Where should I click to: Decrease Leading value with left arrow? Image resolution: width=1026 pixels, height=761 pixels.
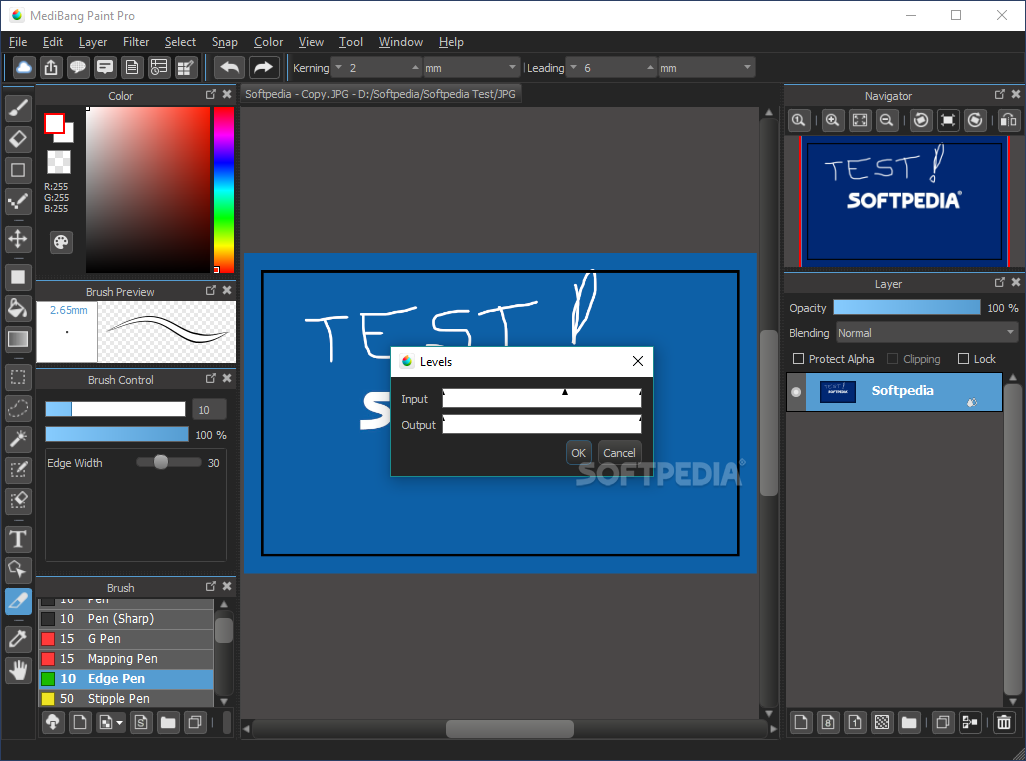click(573, 67)
